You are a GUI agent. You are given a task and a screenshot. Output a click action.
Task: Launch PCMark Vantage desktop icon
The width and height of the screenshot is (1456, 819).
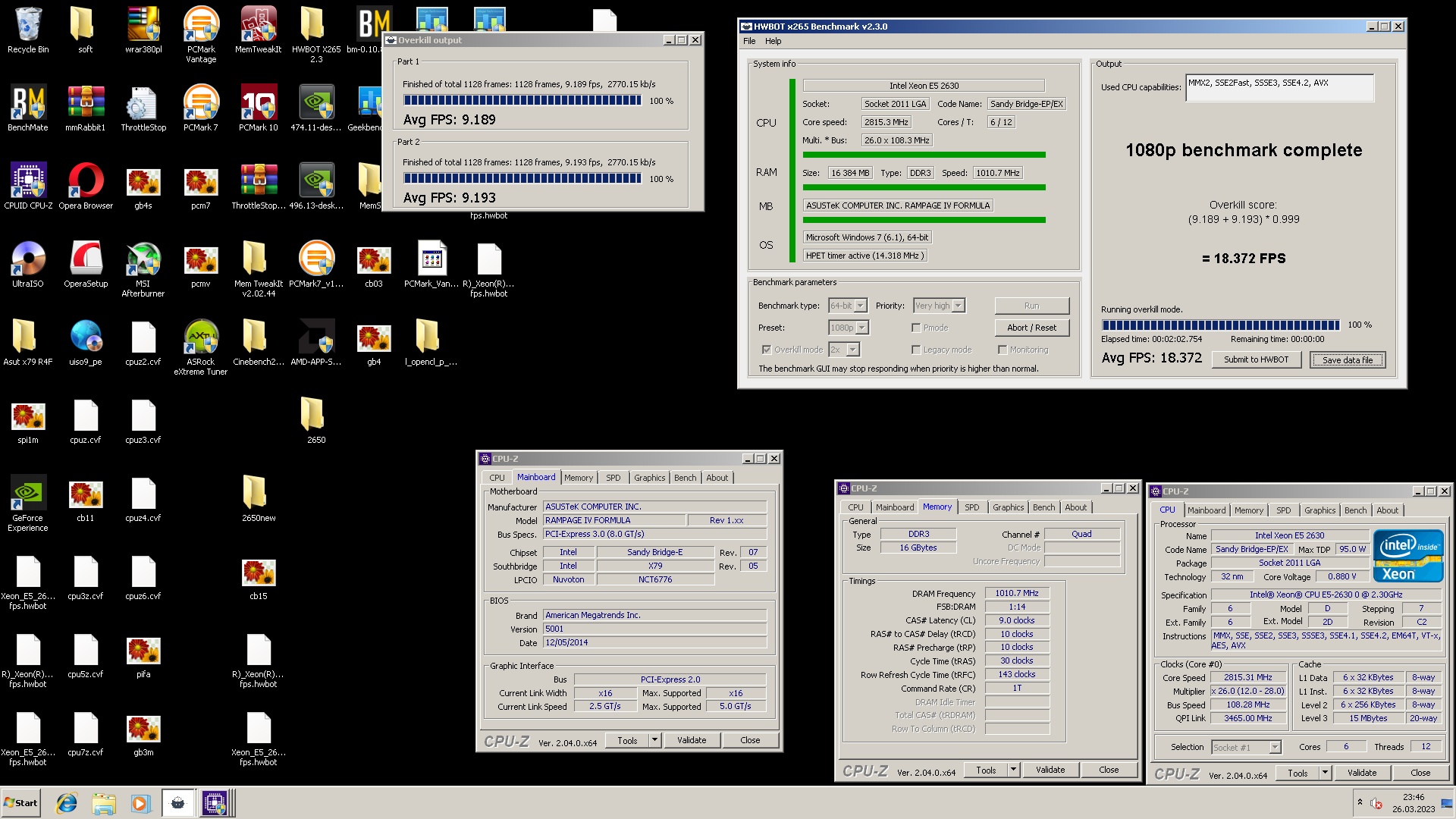pos(201,35)
